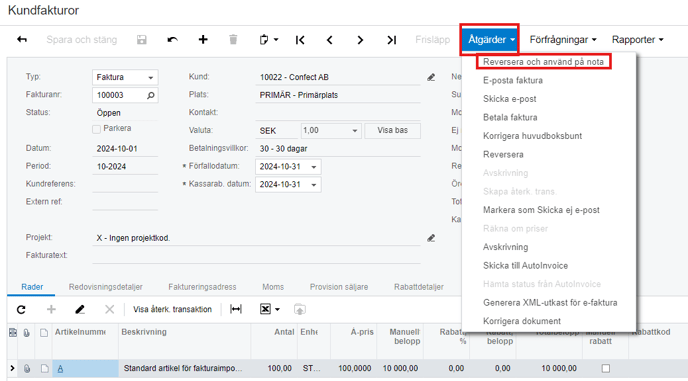Click the Frisläpp button
Image resolution: width=688 pixels, height=381 pixels.
(x=433, y=40)
